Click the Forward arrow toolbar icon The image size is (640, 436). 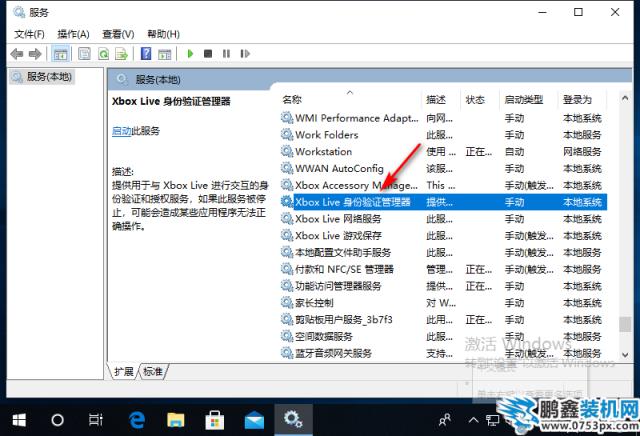35,54
